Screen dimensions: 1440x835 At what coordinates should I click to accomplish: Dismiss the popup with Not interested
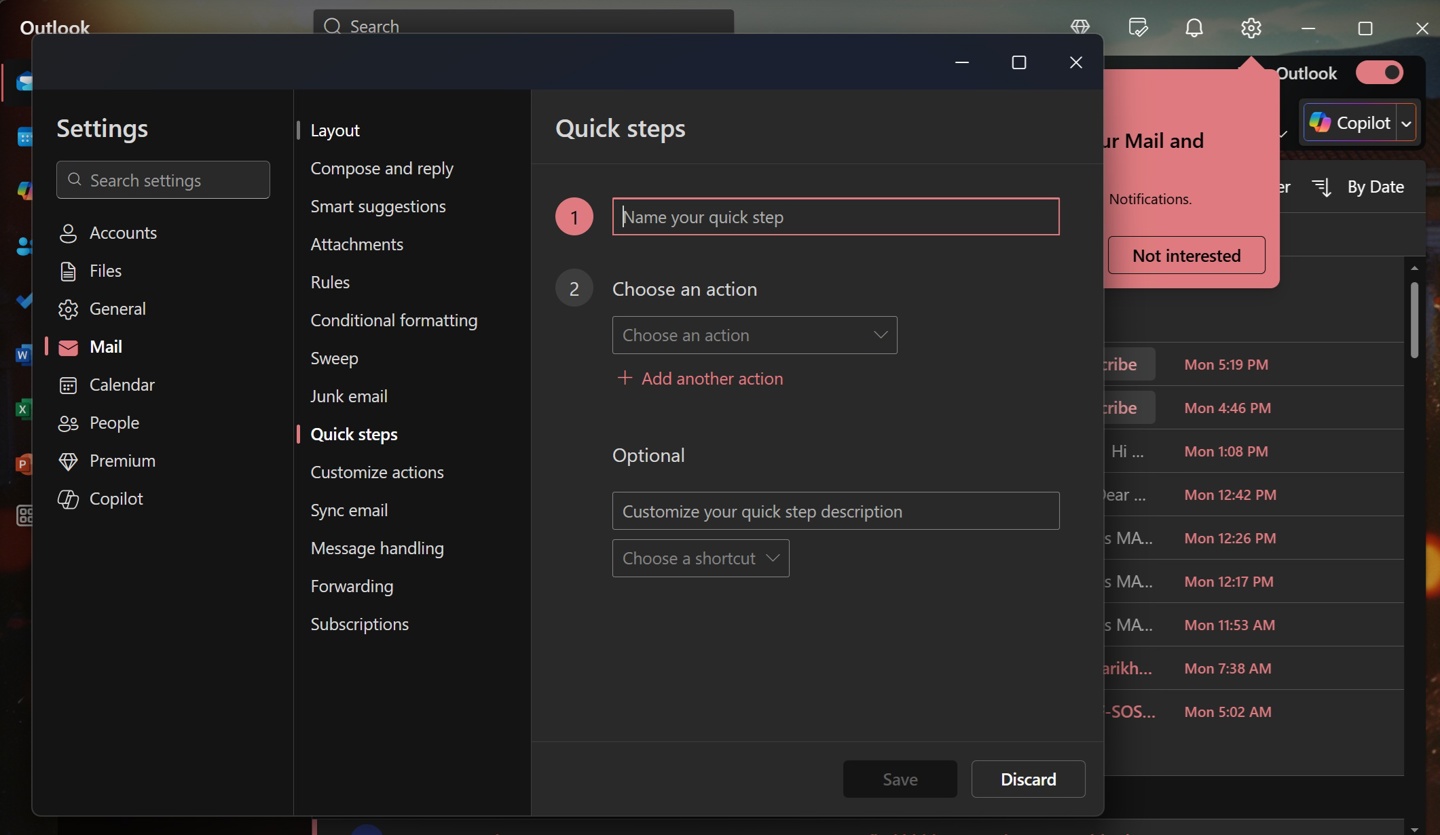1186,255
